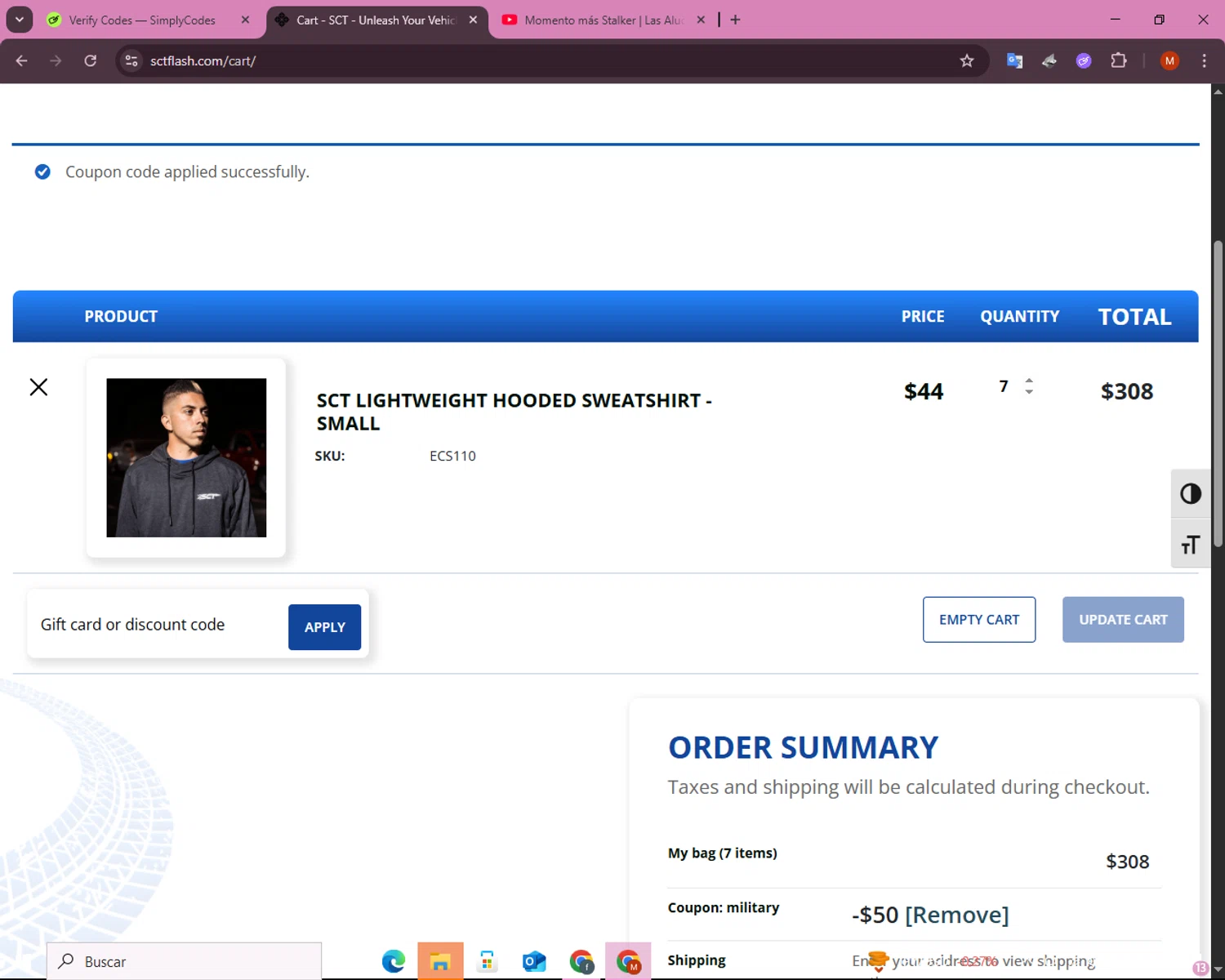Screen dimensions: 1225x980
Task: Click the QUANTITY column header
Action: click(x=1019, y=317)
